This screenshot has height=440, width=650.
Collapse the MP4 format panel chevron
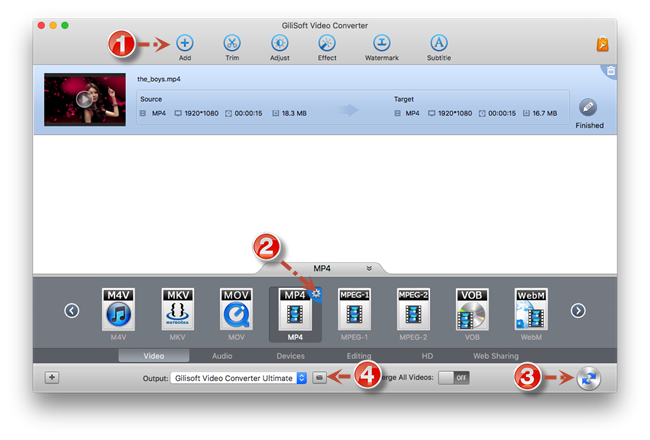tap(370, 268)
